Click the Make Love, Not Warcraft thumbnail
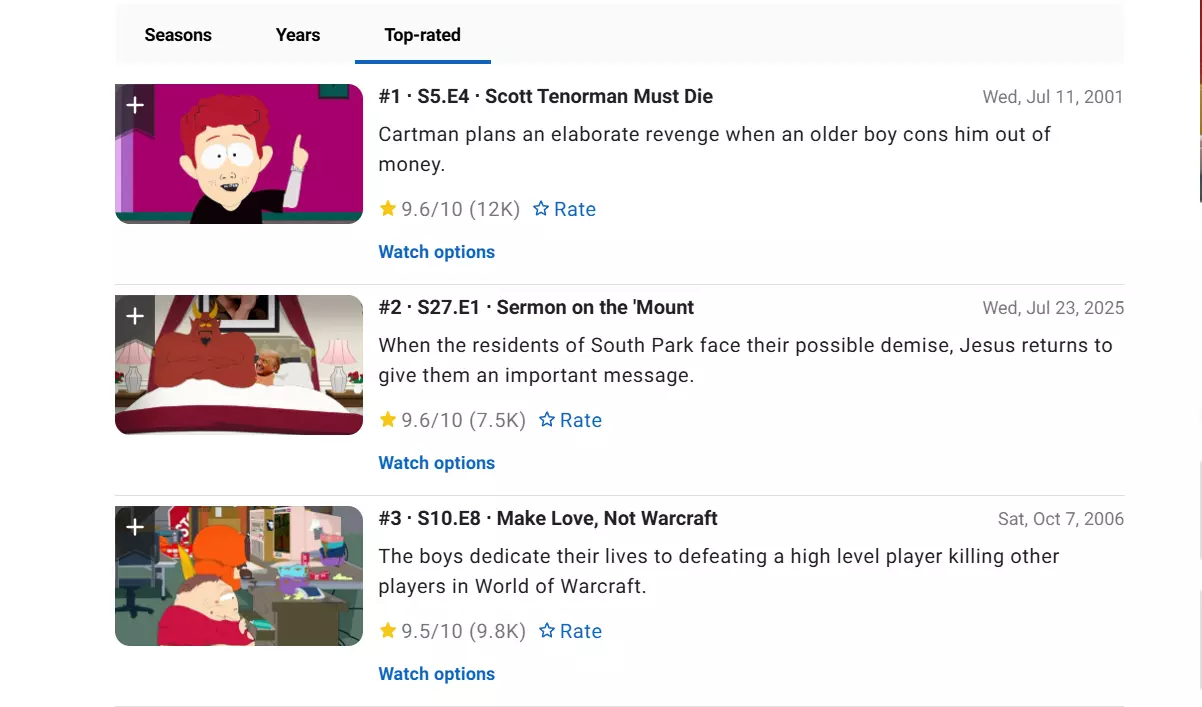This screenshot has width=1202, height=707. (239, 576)
